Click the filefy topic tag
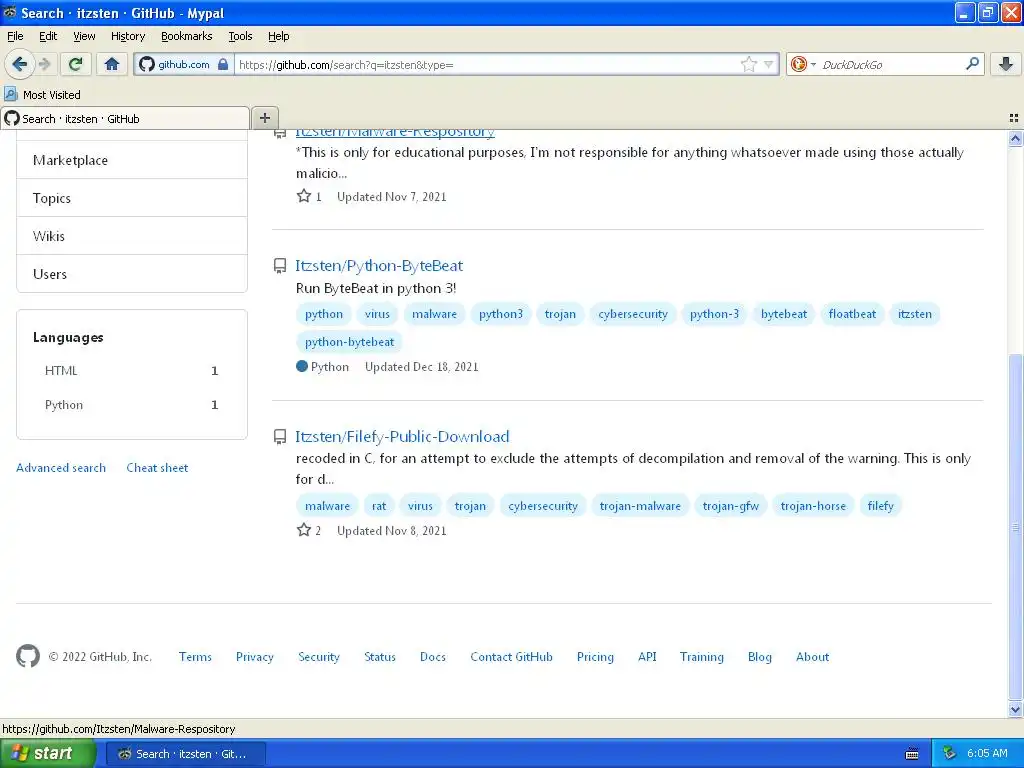The image size is (1024, 768). (x=880, y=506)
